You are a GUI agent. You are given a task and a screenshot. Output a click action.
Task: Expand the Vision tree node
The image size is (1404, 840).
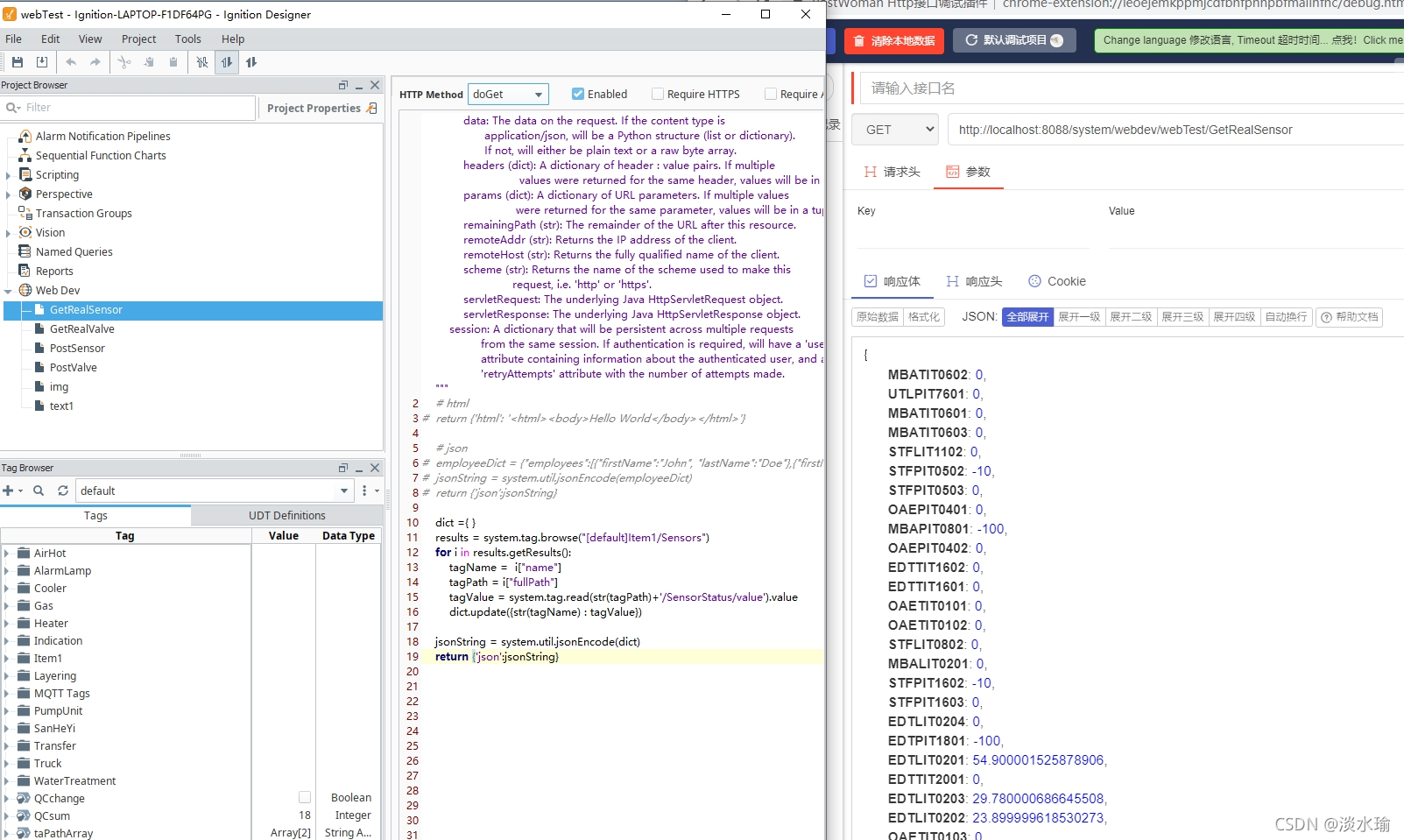tap(8, 233)
